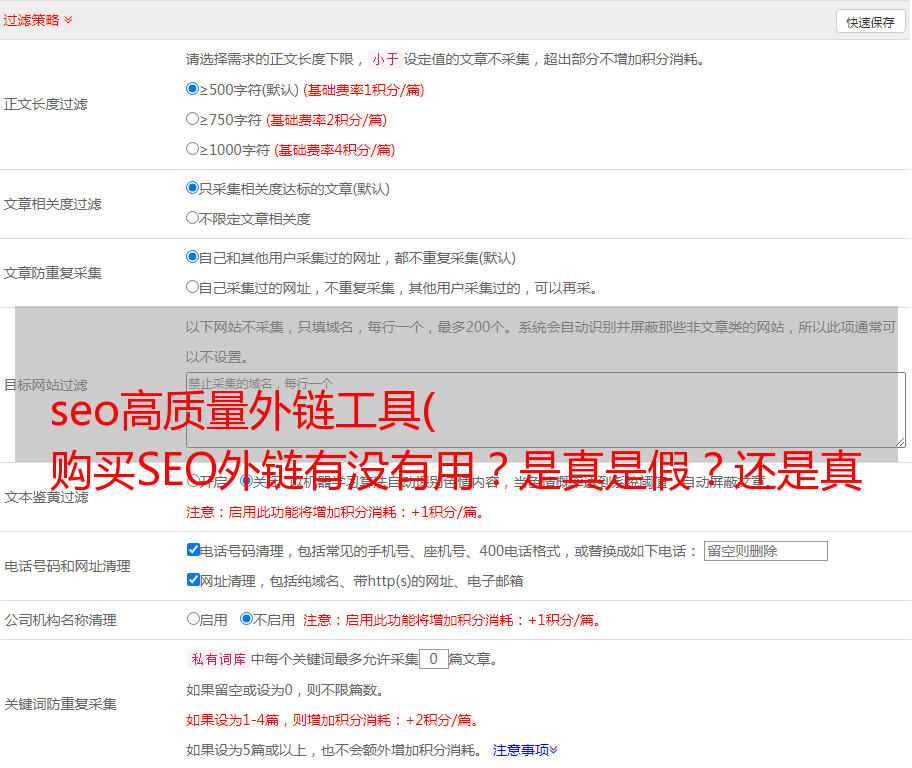The image size is (912, 768).
Task: Enable 文本鉴黄过滤 with 开启 radio
Action: tap(193, 481)
